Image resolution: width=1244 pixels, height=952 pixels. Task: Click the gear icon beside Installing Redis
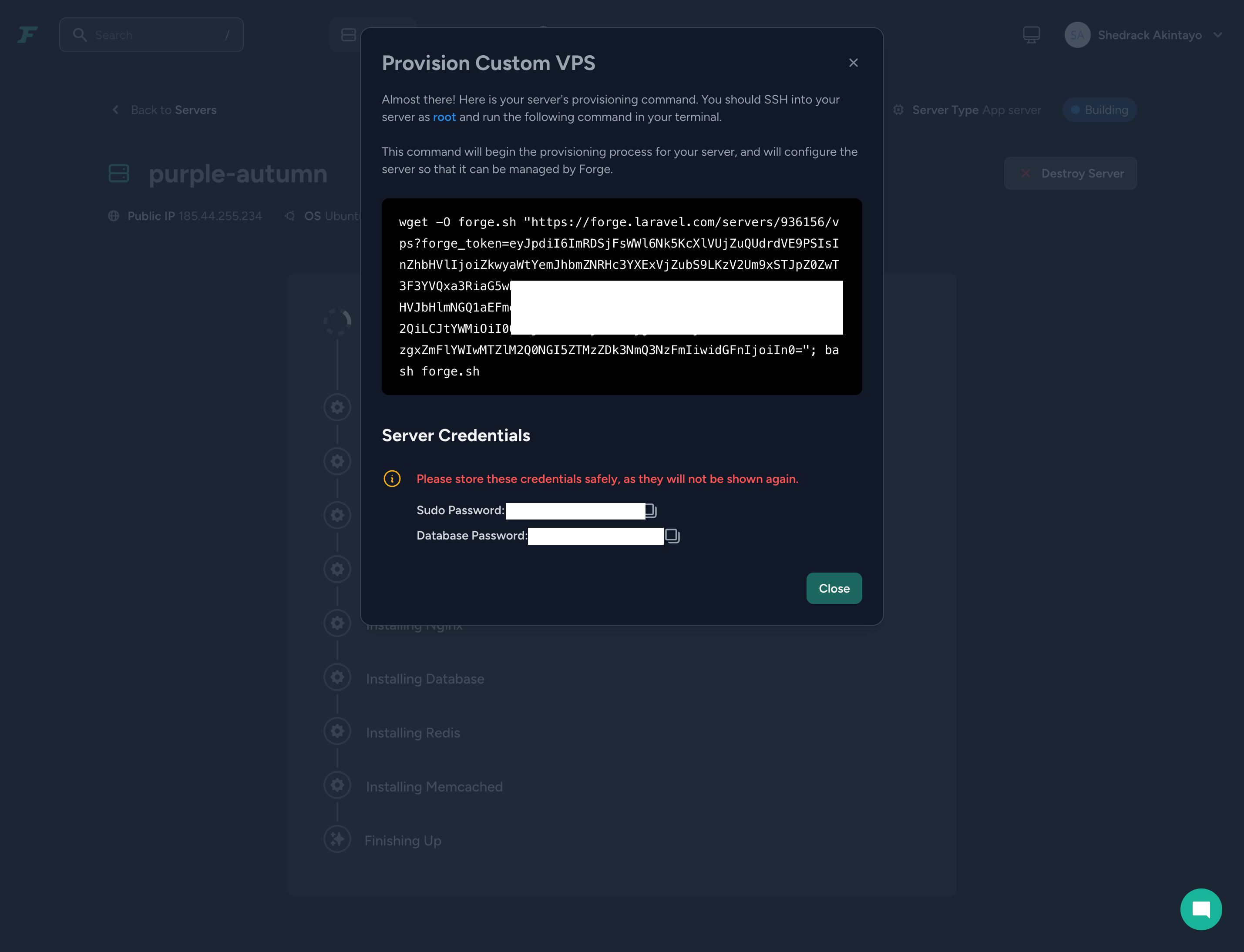click(x=337, y=731)
